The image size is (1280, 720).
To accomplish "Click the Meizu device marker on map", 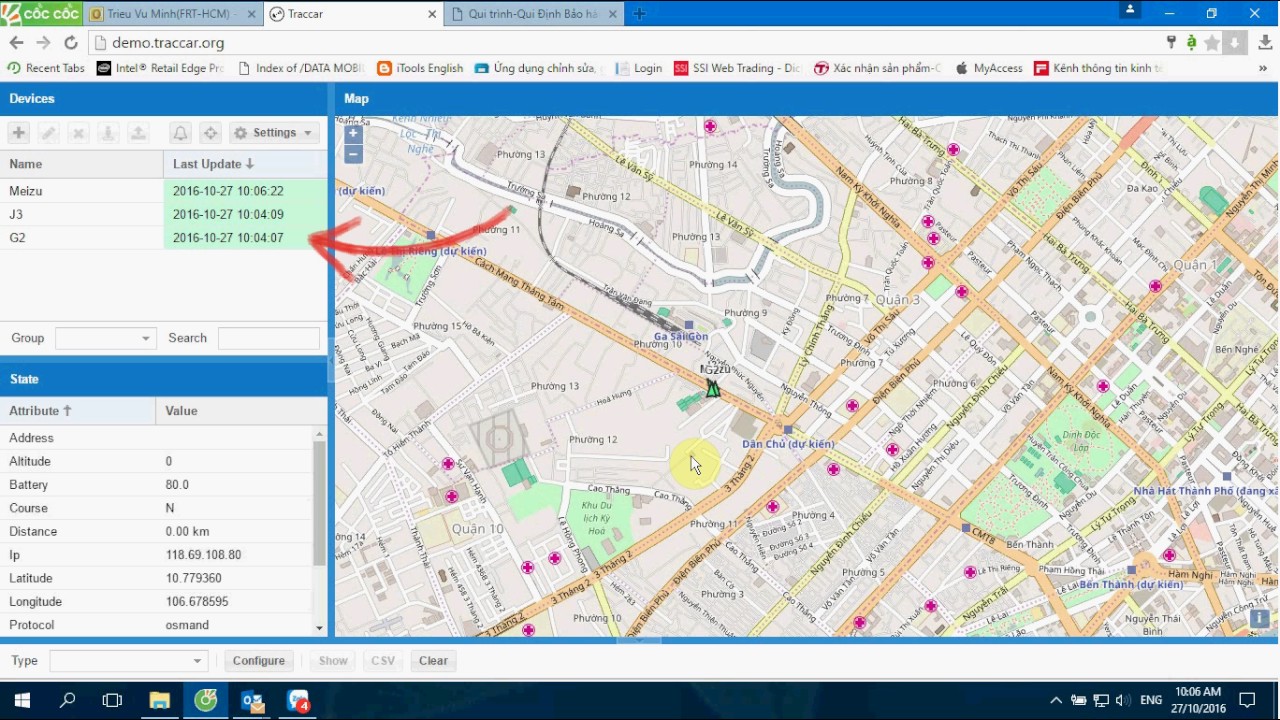I will coord(712,388).
